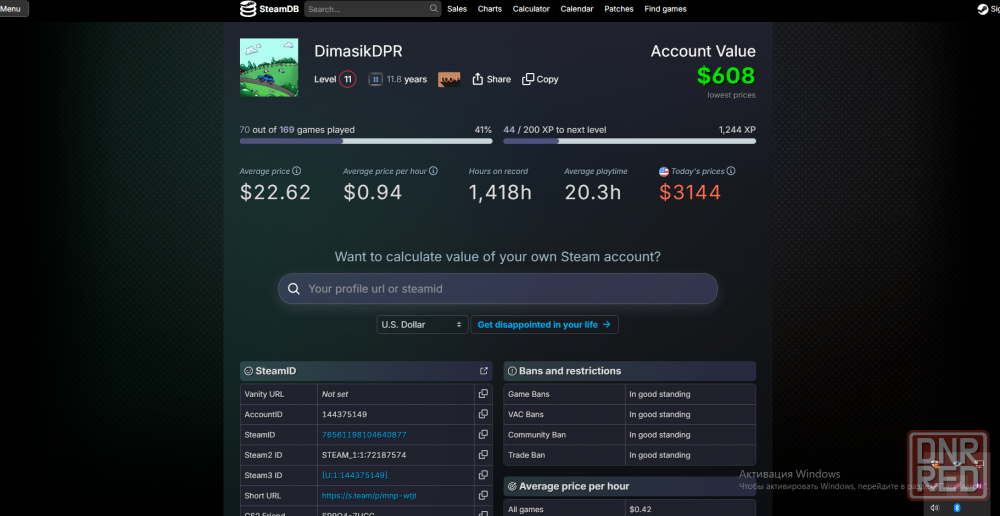Click Trade Ban row label
The image size is (1000, 516).
(x=526, y=455)
